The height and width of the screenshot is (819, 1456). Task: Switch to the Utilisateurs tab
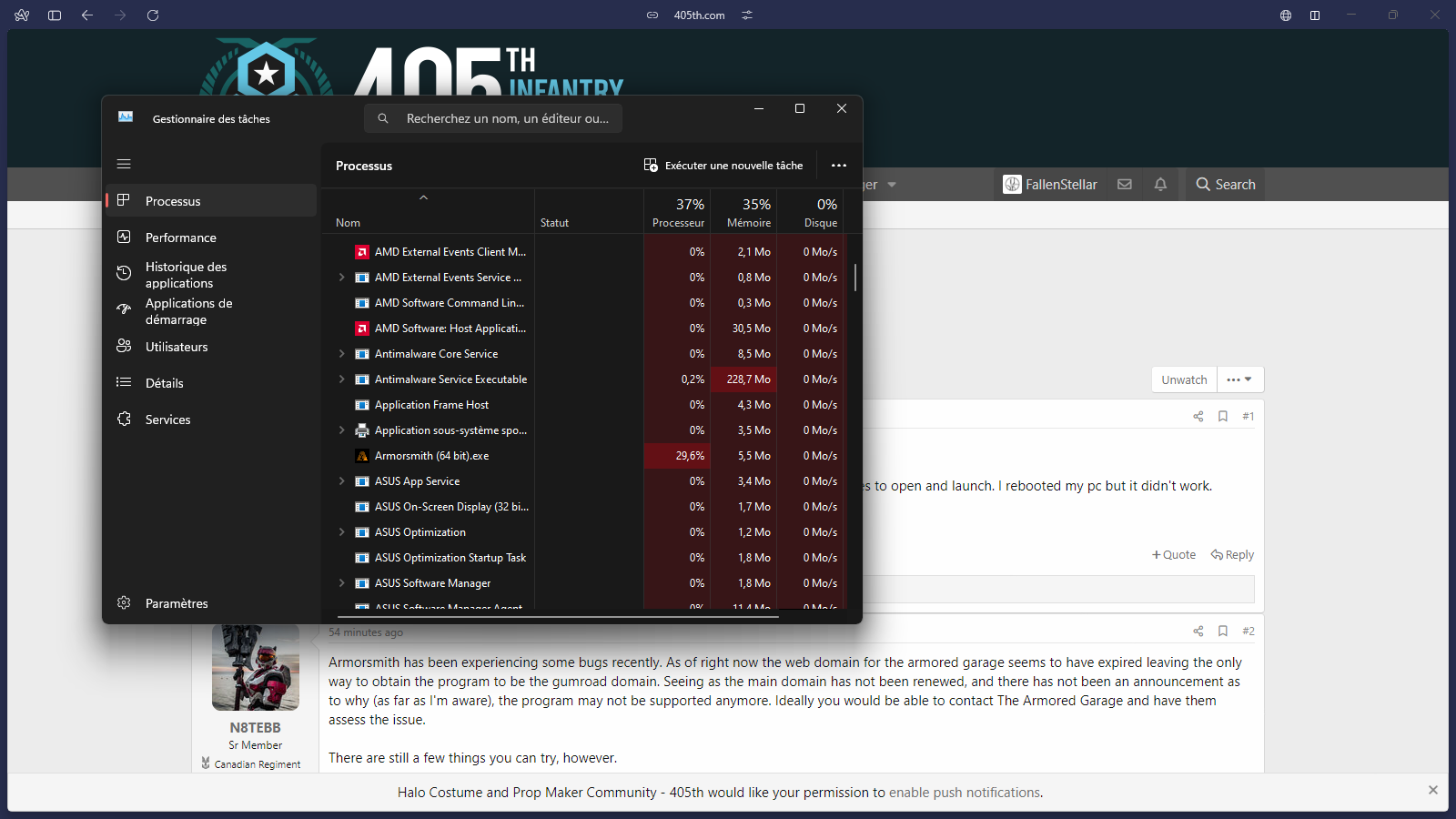[211, 347]
